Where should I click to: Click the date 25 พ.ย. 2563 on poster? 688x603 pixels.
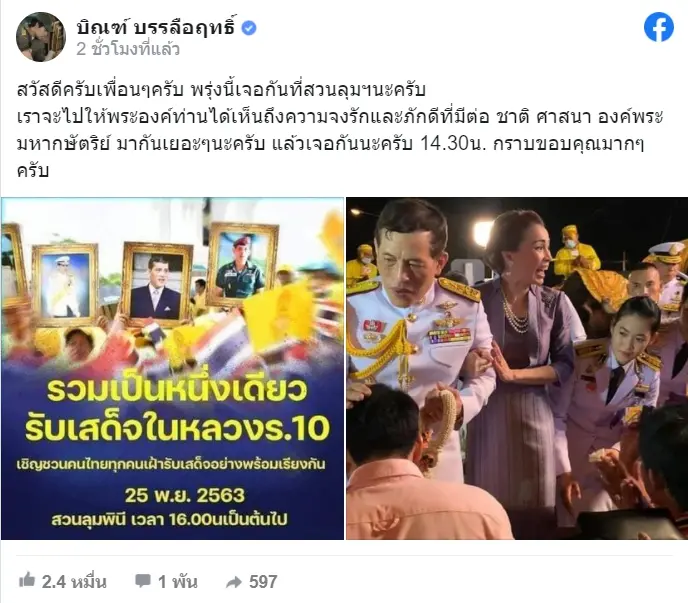point(184,495)
